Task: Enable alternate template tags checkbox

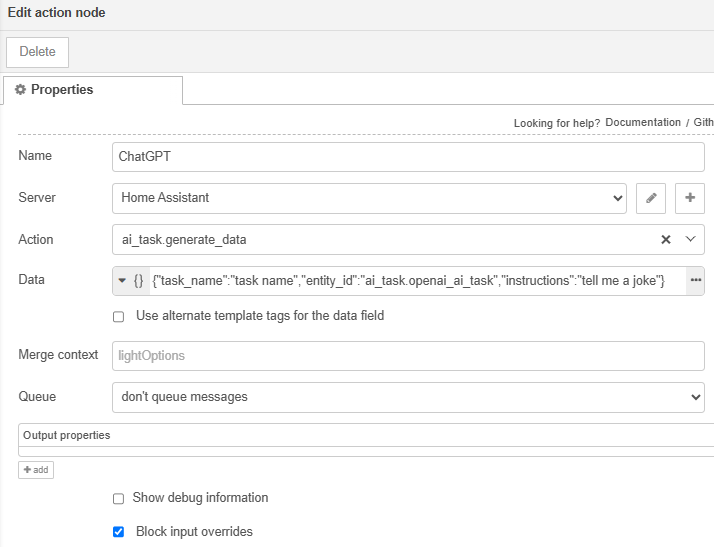Action: (x=118, y=316)
